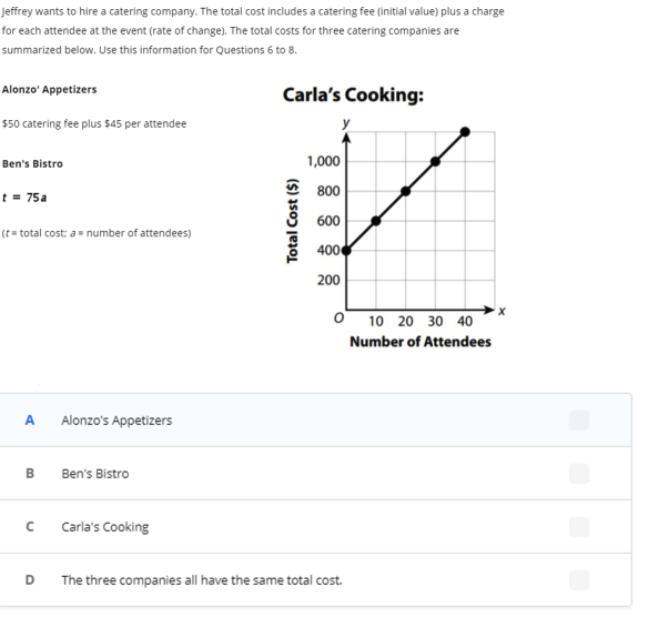Enable the checkbox on answer row D

point(578,580)
